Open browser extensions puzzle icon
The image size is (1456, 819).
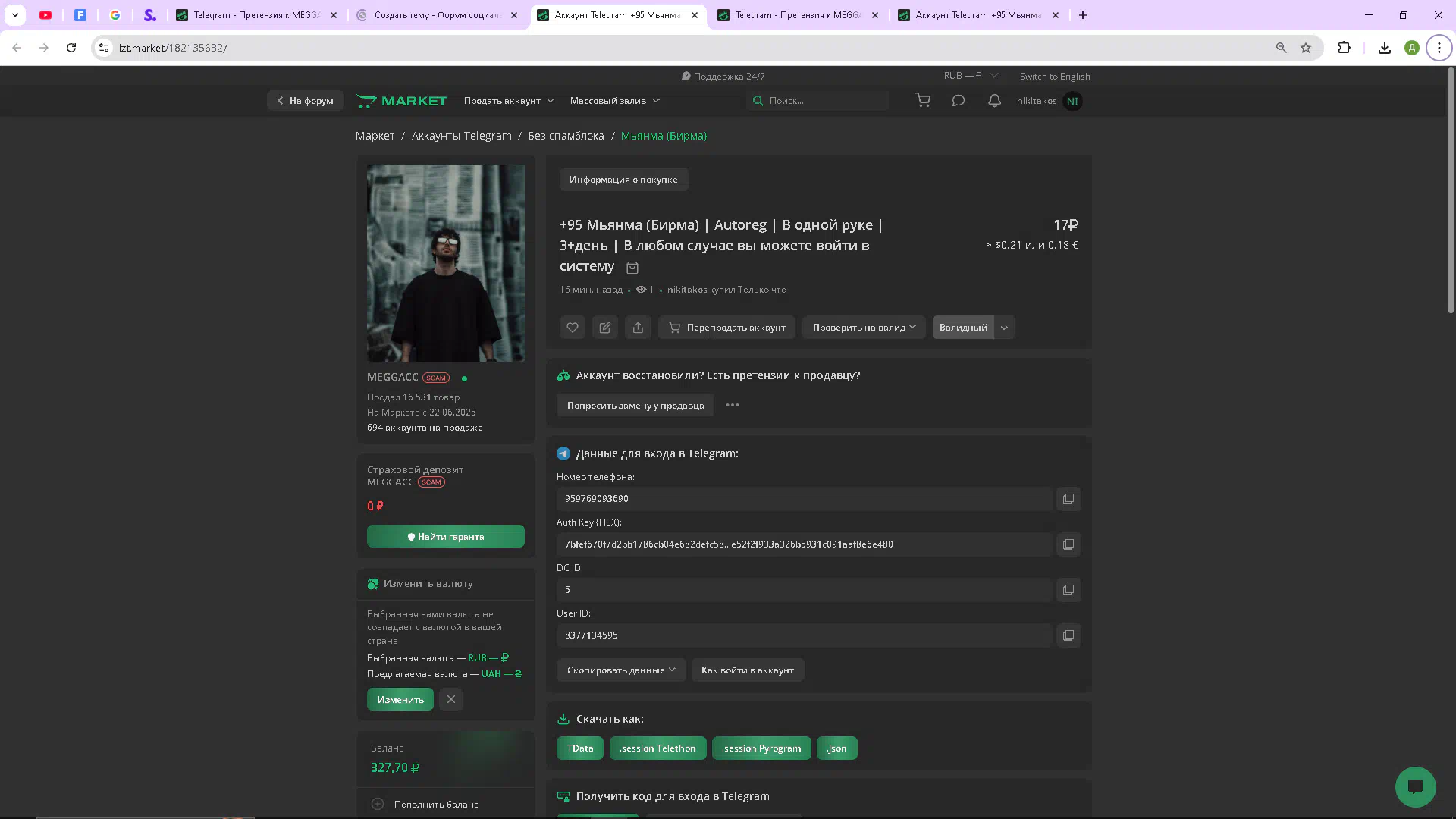pyautogui.click(x=1344, y=48)
